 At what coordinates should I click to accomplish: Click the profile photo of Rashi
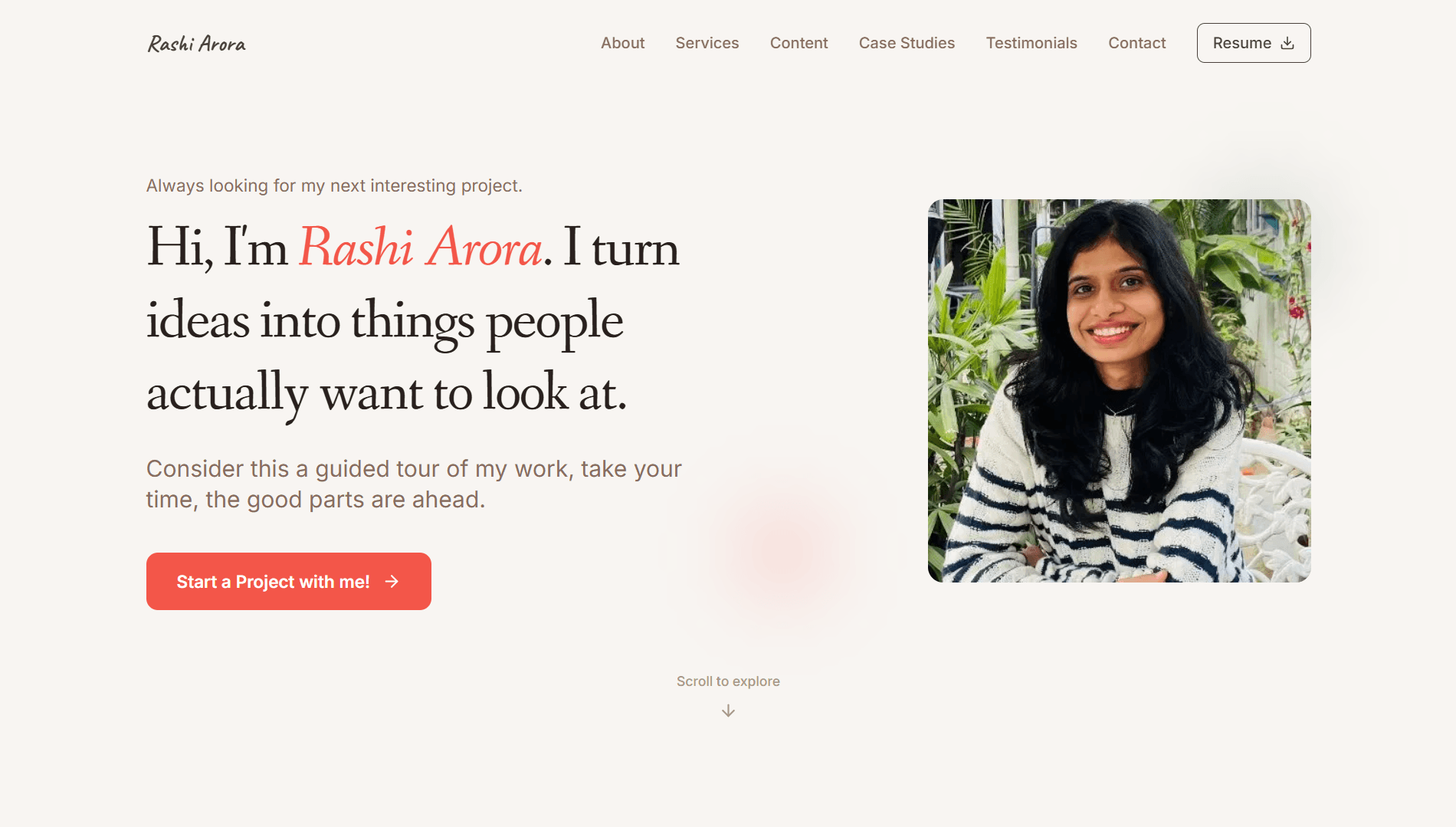tap(1119, 390)
